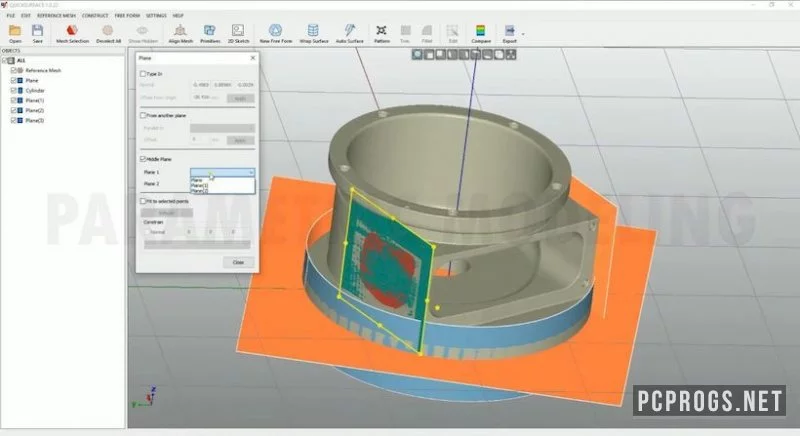This screenshot has width=800, height=436.
Task: Click the Open folder icon
Action: [x=15, y=31]
